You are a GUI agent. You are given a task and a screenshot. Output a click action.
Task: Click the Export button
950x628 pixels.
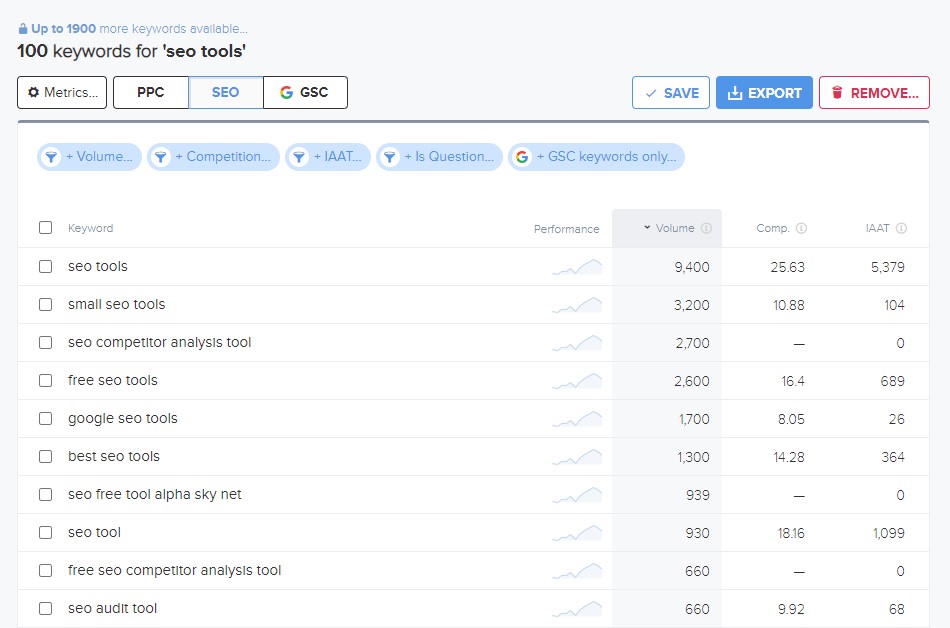coord(764,93)
